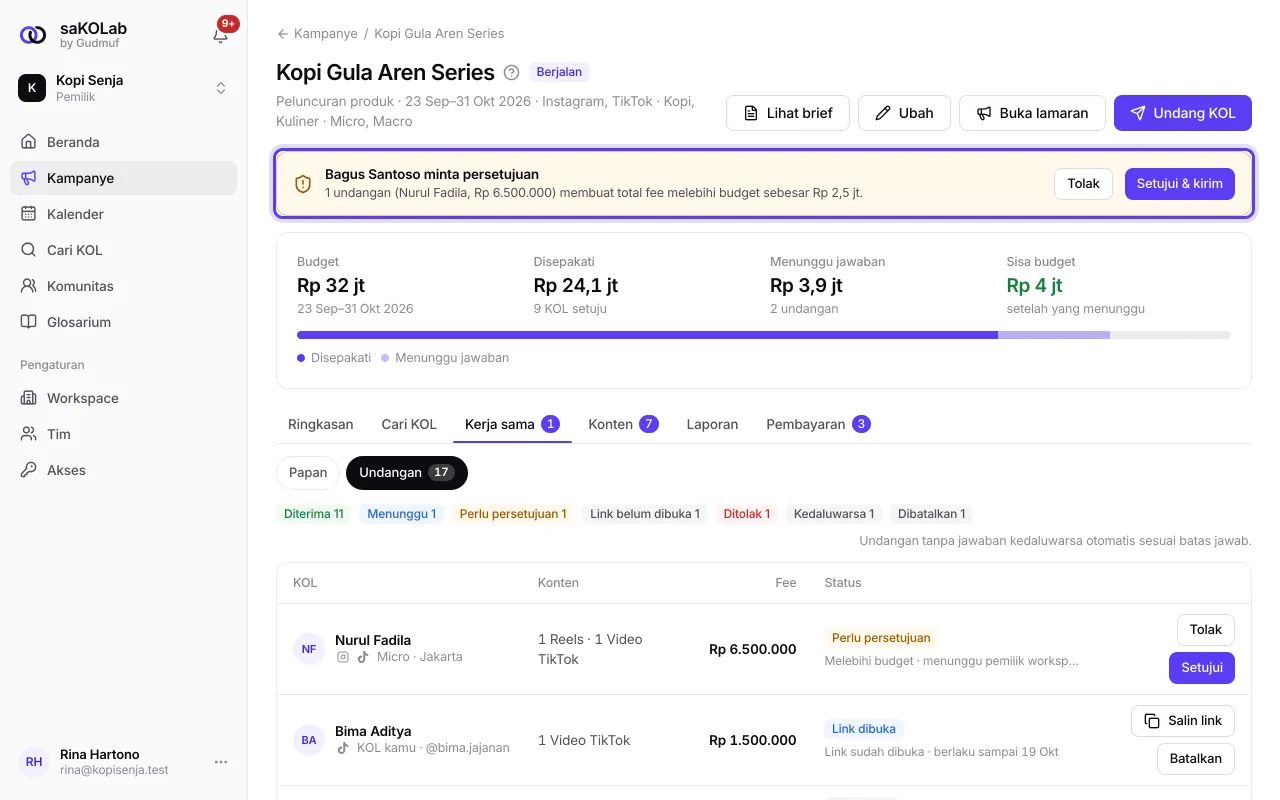Open Glosarium in the sidebar
This screenshot has height=800, width=1280.
point(124,322)
